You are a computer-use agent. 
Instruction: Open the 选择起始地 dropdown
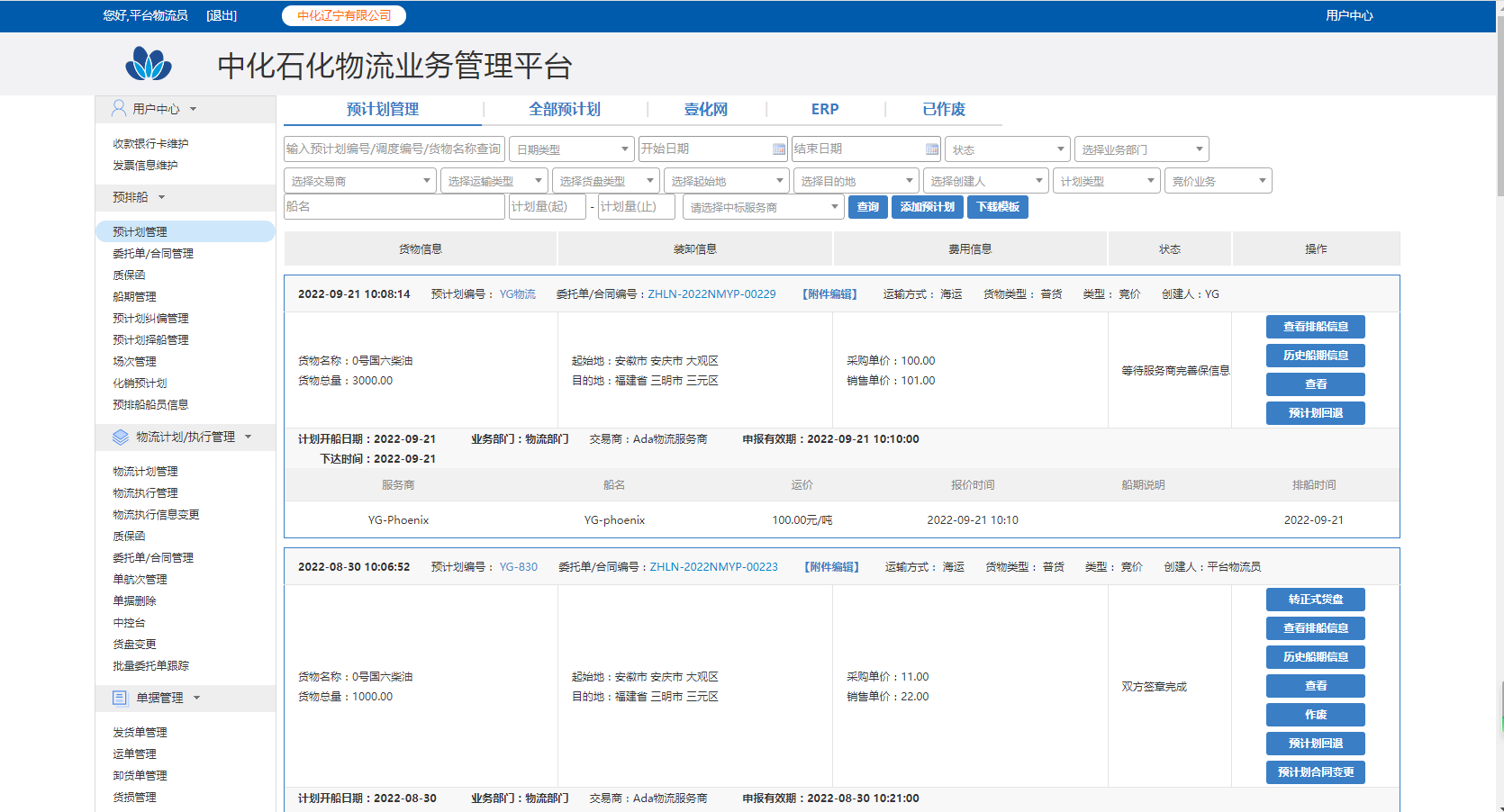coord(727,181)
